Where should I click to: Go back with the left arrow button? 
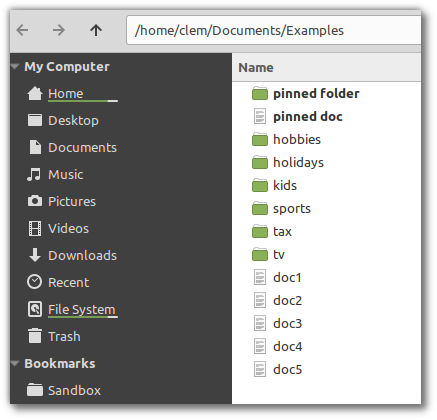[22, 30]
